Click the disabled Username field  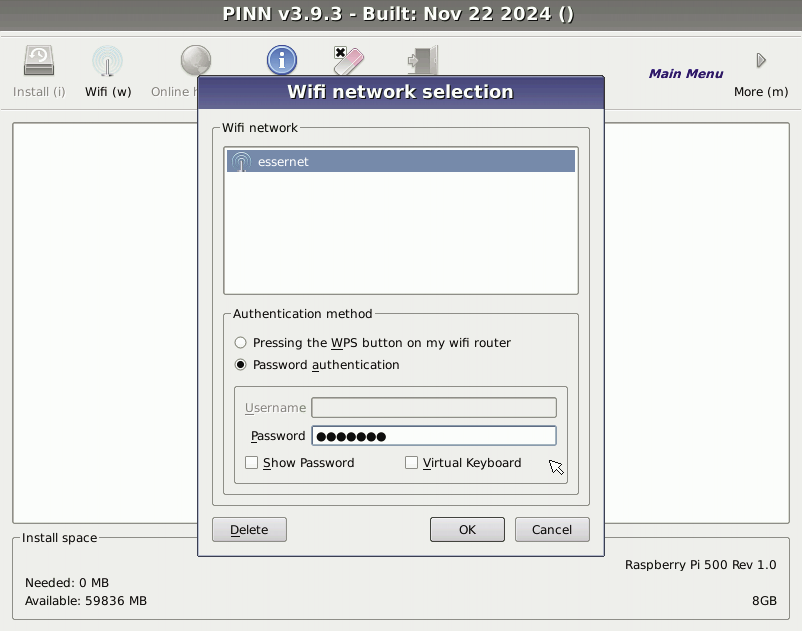tap(434, 407)
